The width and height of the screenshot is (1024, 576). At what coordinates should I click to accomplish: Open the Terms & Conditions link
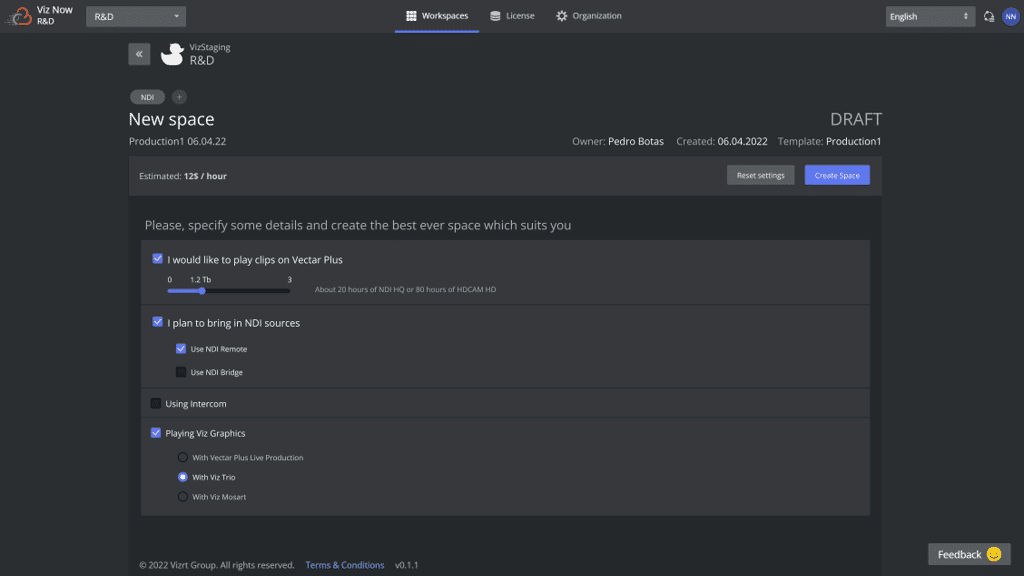[x=345, y=565]
